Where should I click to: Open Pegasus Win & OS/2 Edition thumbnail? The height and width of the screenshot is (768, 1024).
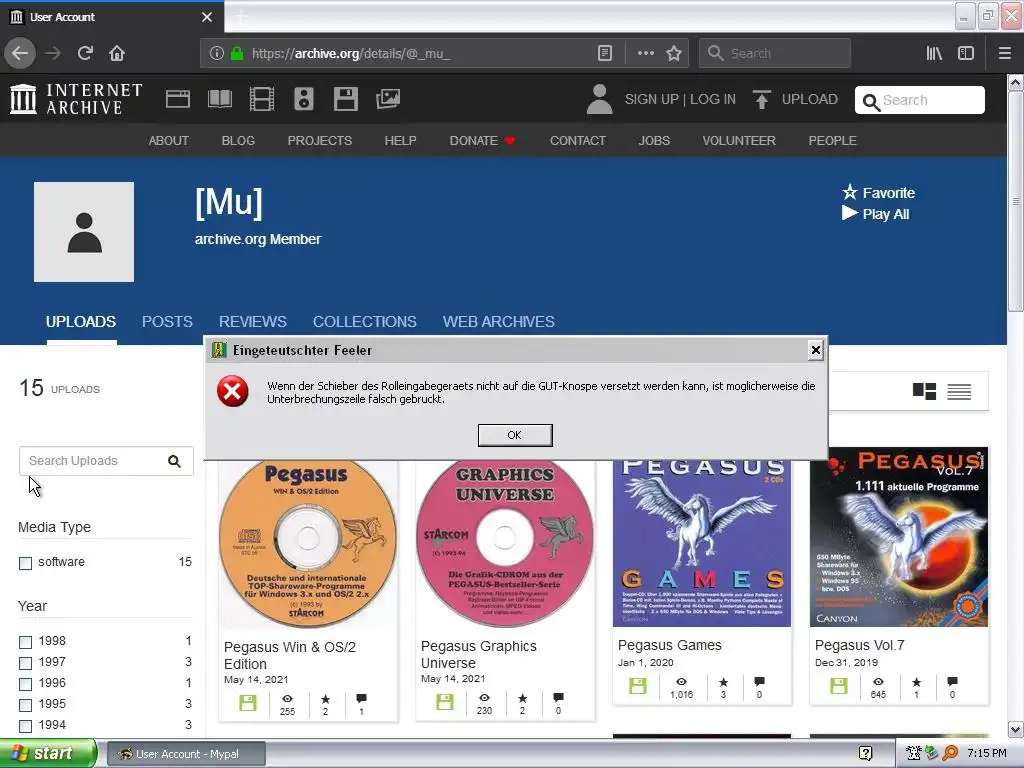(x=308, y=544)
